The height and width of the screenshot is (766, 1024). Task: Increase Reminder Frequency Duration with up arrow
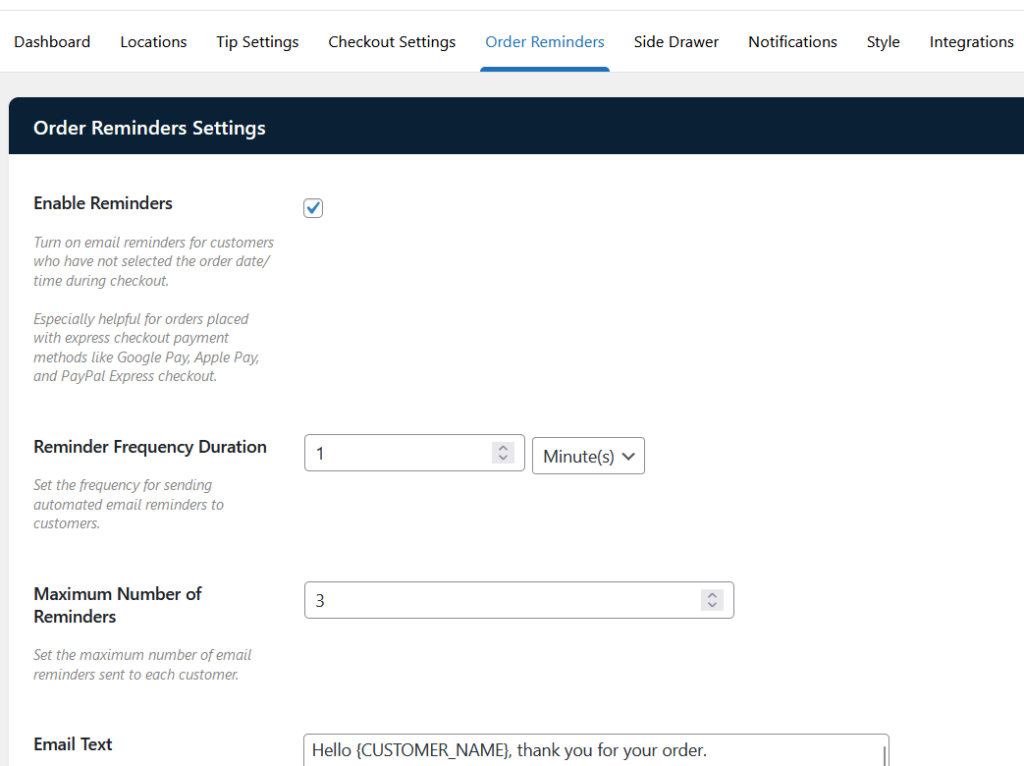tap(504, 448)
